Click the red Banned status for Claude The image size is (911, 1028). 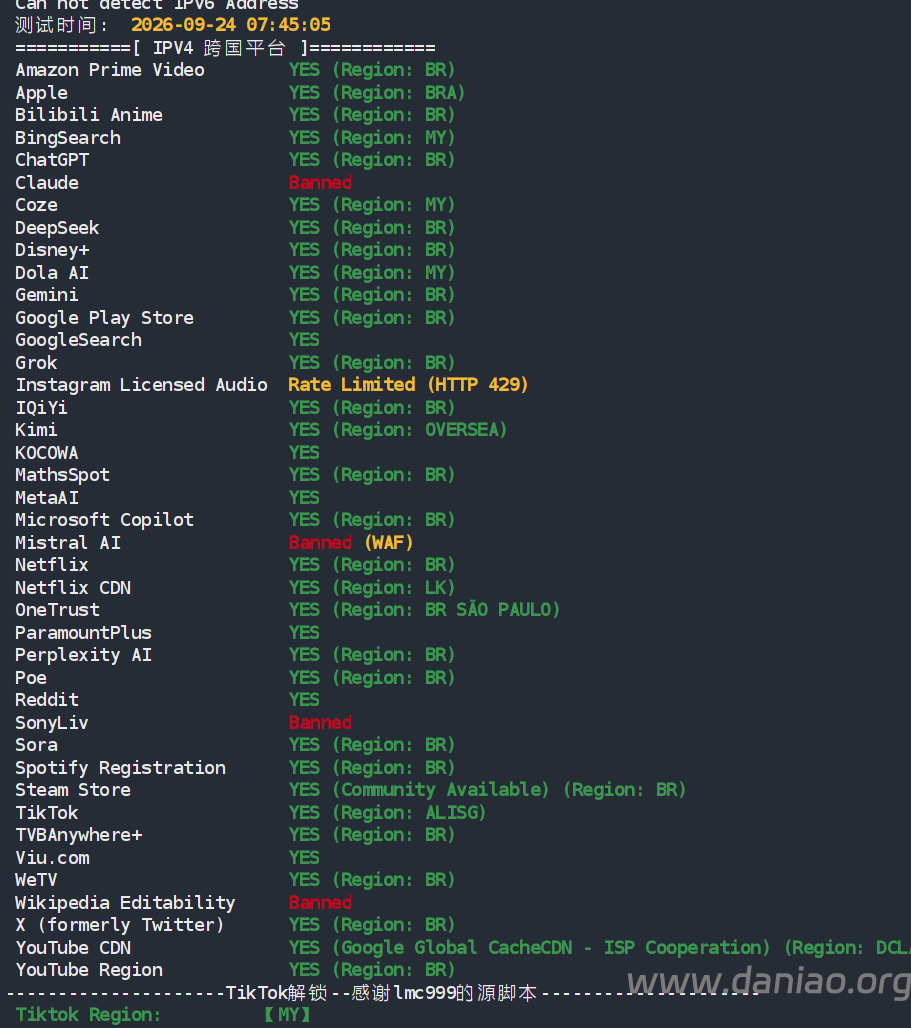pyautogui.click(x=320, y=182)
